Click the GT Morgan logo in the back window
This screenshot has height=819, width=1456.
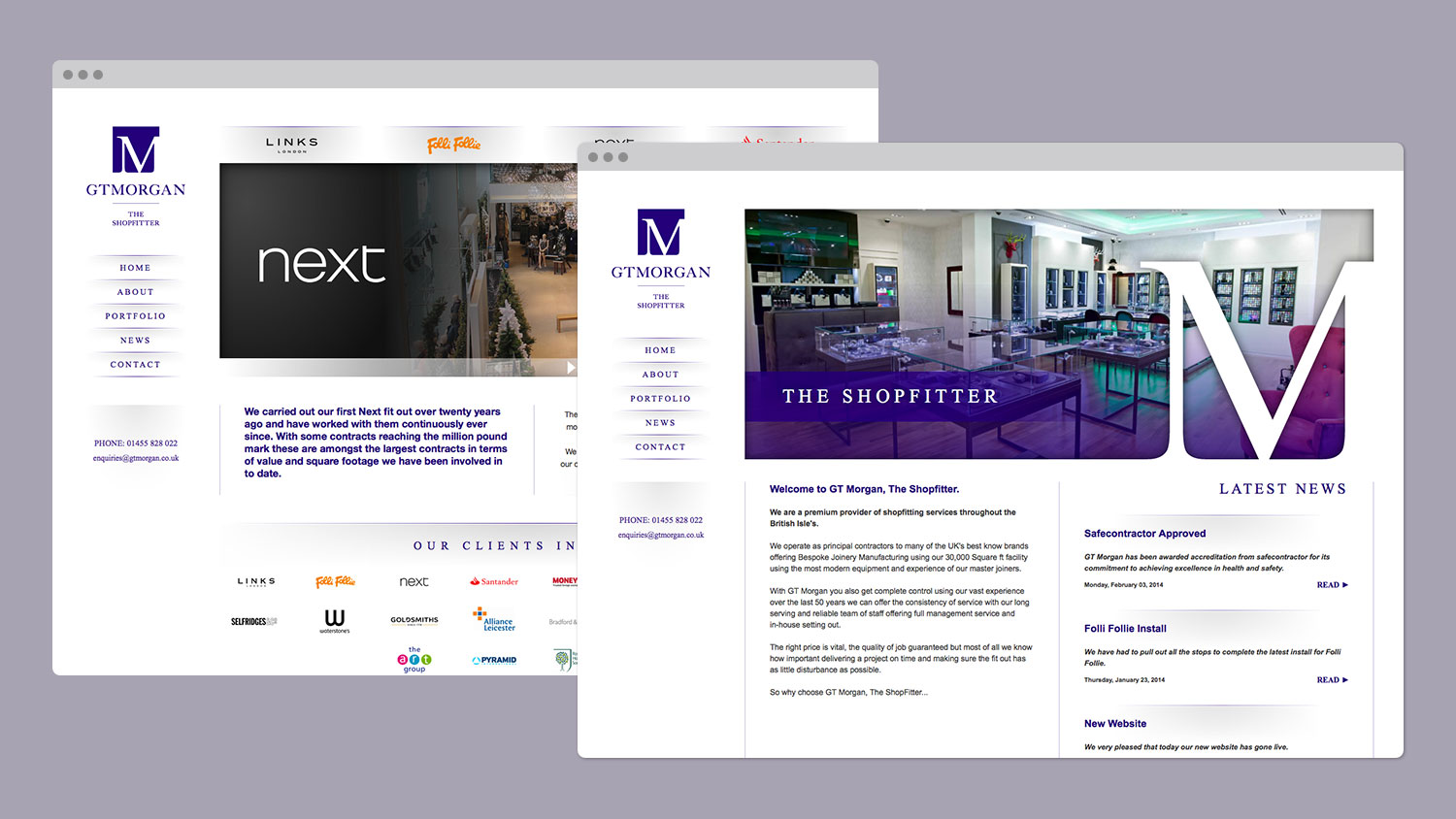[x=136, y=176]
